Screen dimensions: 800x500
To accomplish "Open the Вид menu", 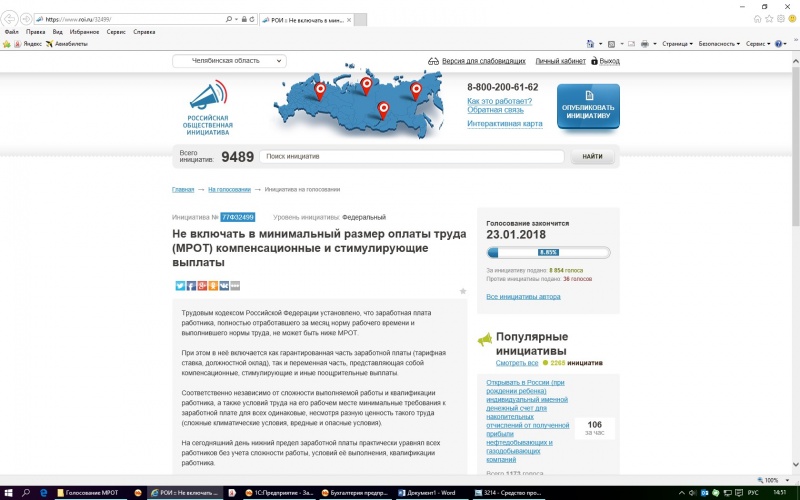I will pyautogui.click(x=58, y=32).
